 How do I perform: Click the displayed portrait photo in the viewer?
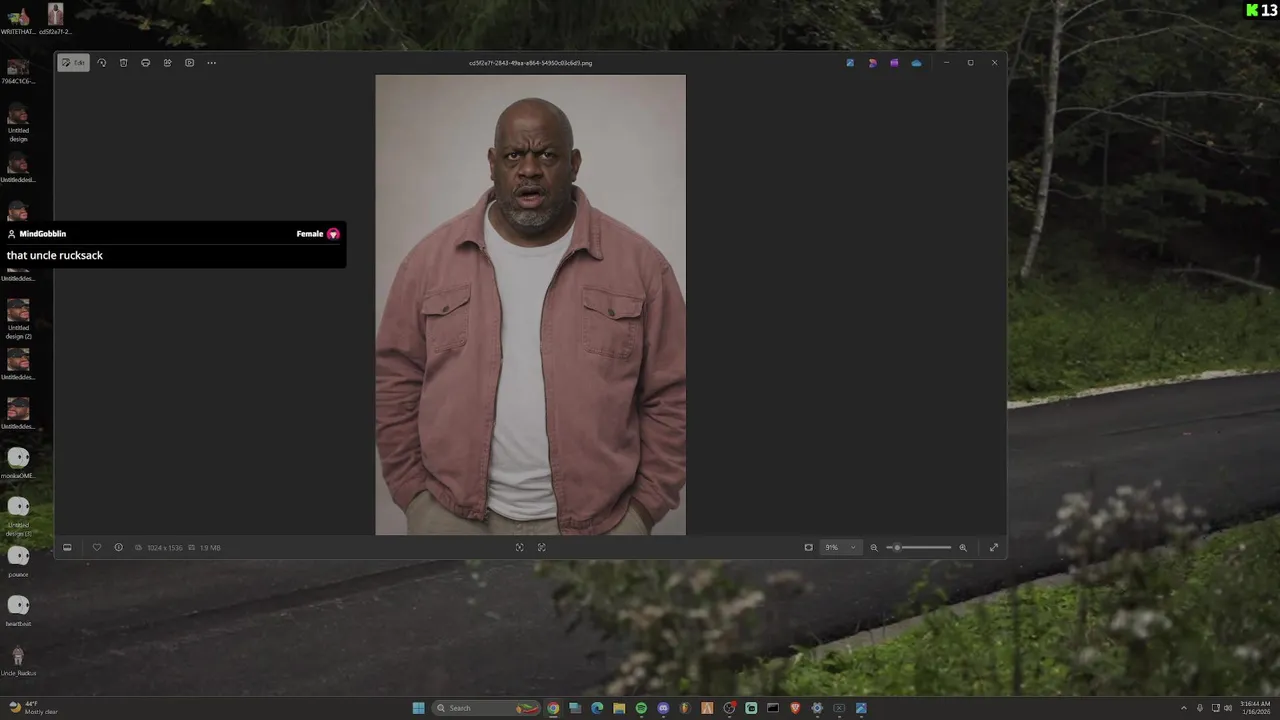pos(531,305)
